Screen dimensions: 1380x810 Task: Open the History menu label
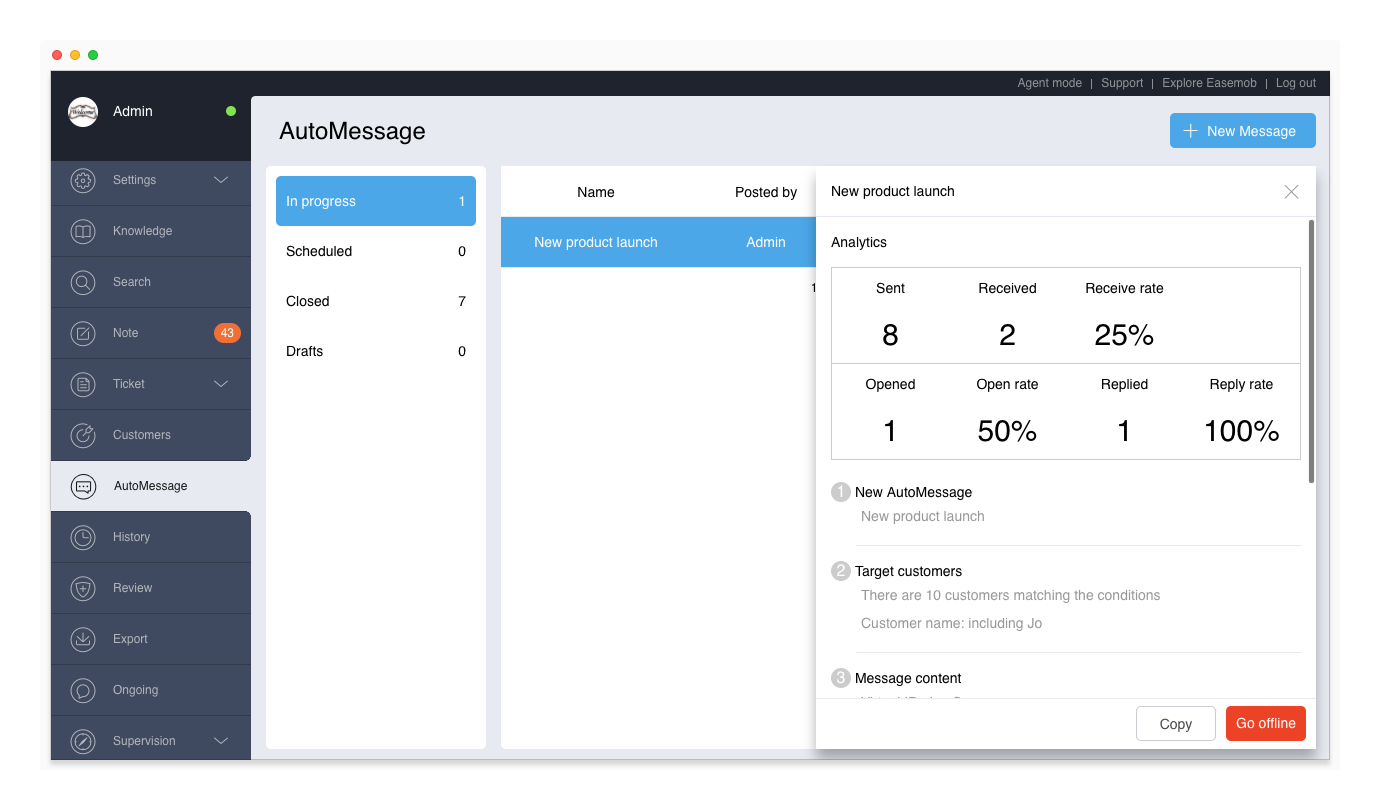131,537
